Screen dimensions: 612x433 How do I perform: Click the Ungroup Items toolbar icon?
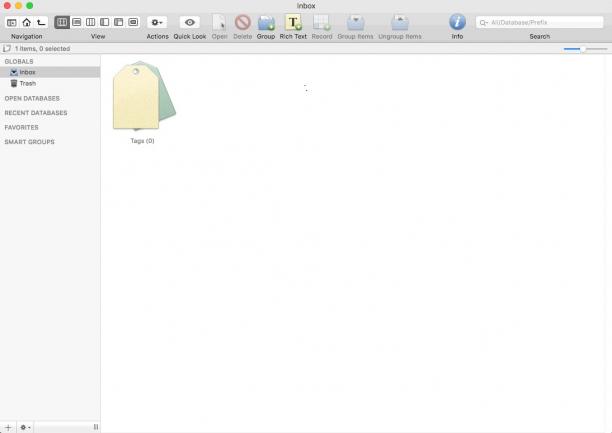pos(400,22)
